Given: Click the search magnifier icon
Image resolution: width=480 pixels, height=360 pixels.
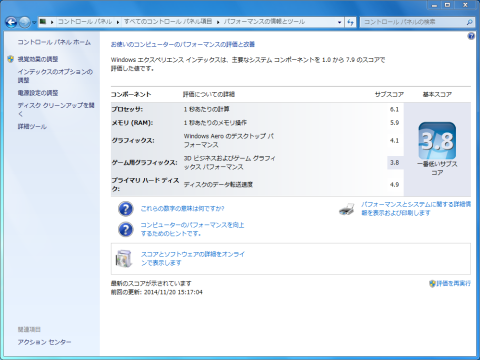Looking at the screenshot, I should tap(469, 22).
